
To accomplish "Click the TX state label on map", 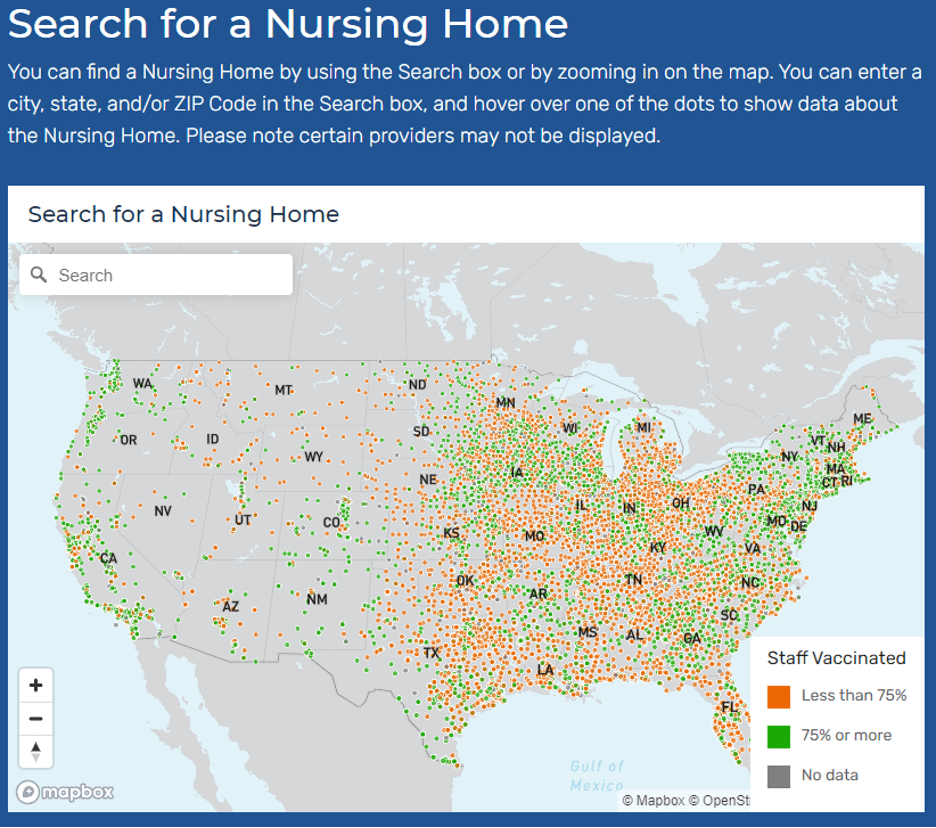I will pyautogui.click(x=431, y=653).
